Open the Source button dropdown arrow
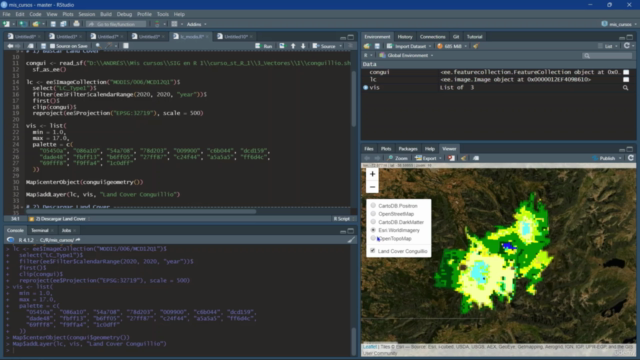Screen dimensions: 640x360 tap(341, 46)
